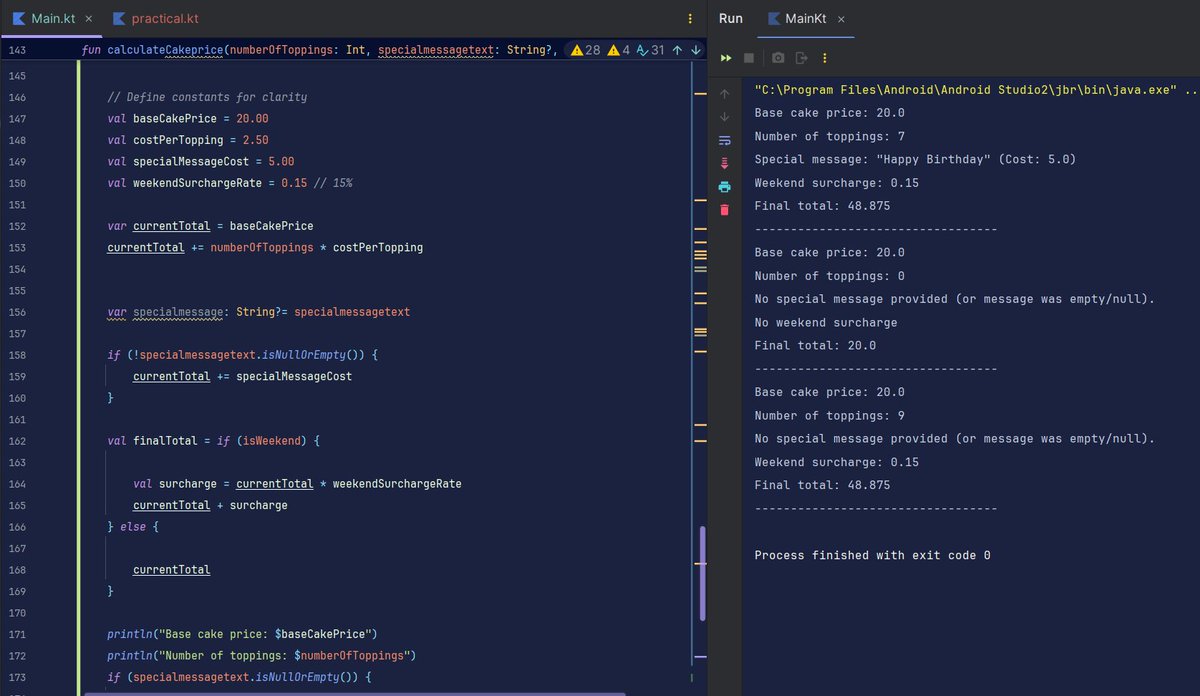
Task: Select the Run tool window tab
Action: coord(730,18)
